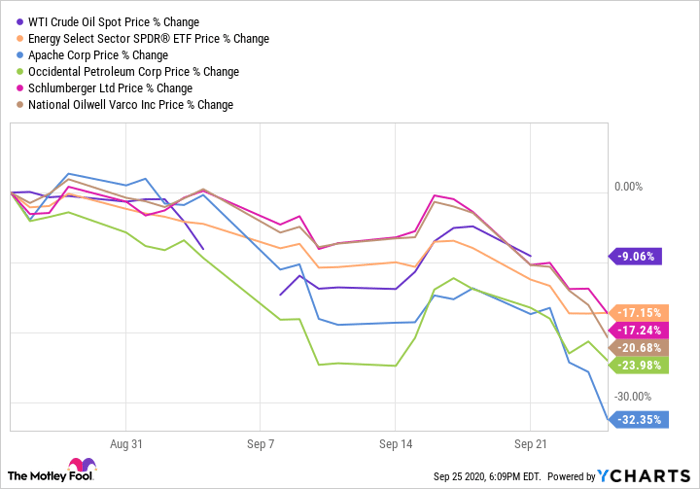Click the 0.00% y-axis label
This screenshot has width=700, height=489.
coord(627,187)
